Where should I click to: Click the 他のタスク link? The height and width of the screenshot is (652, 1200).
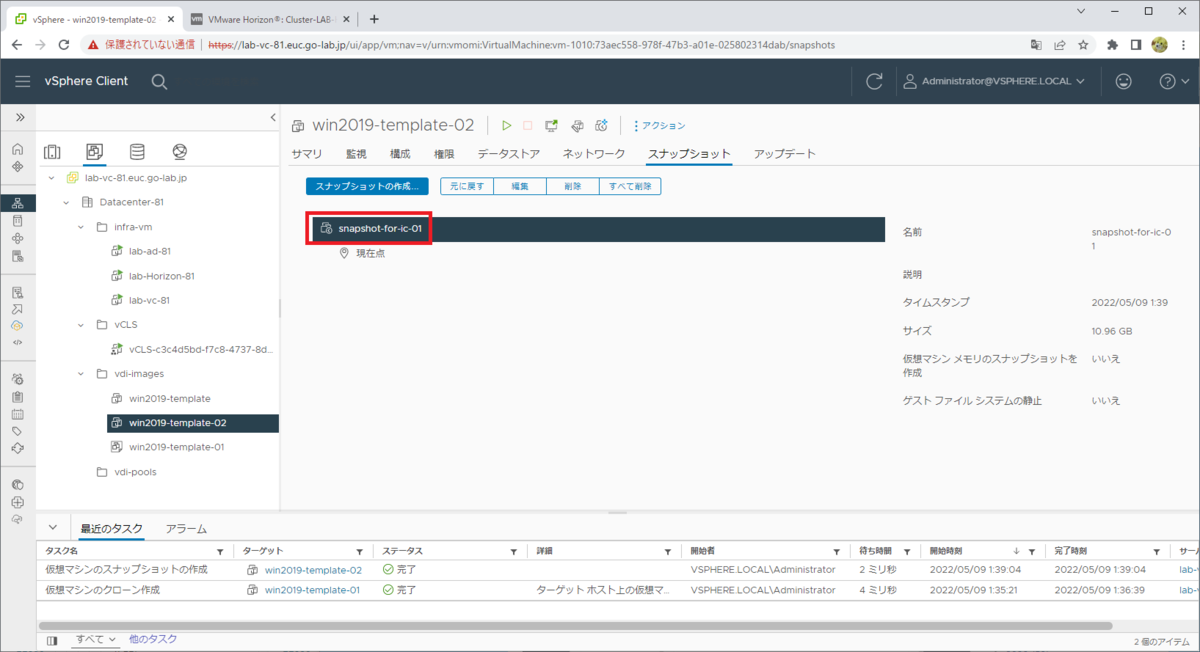[153, 639]
